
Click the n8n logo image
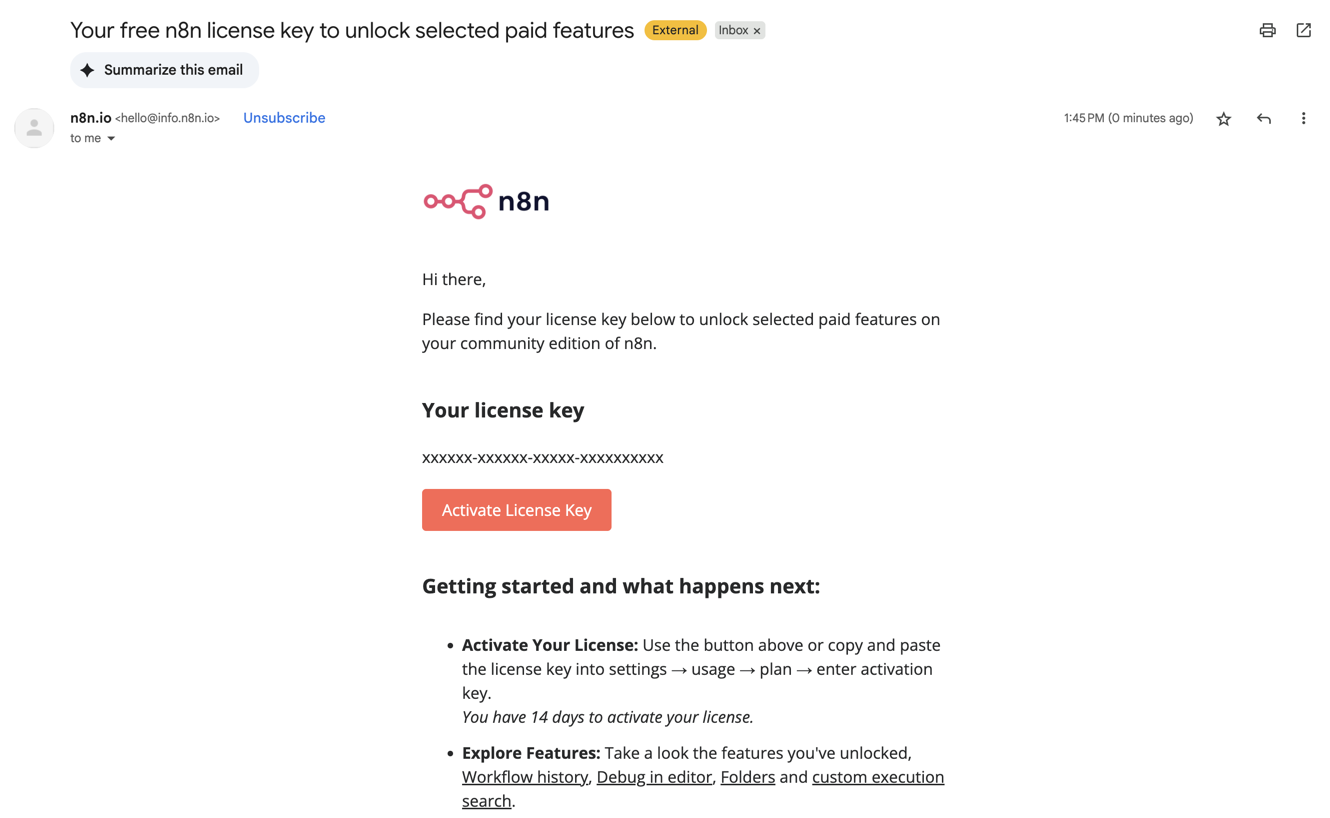(486, 201)
